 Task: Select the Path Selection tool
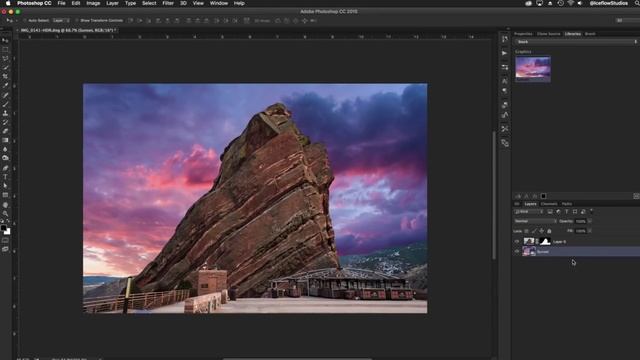click(5, 186)
